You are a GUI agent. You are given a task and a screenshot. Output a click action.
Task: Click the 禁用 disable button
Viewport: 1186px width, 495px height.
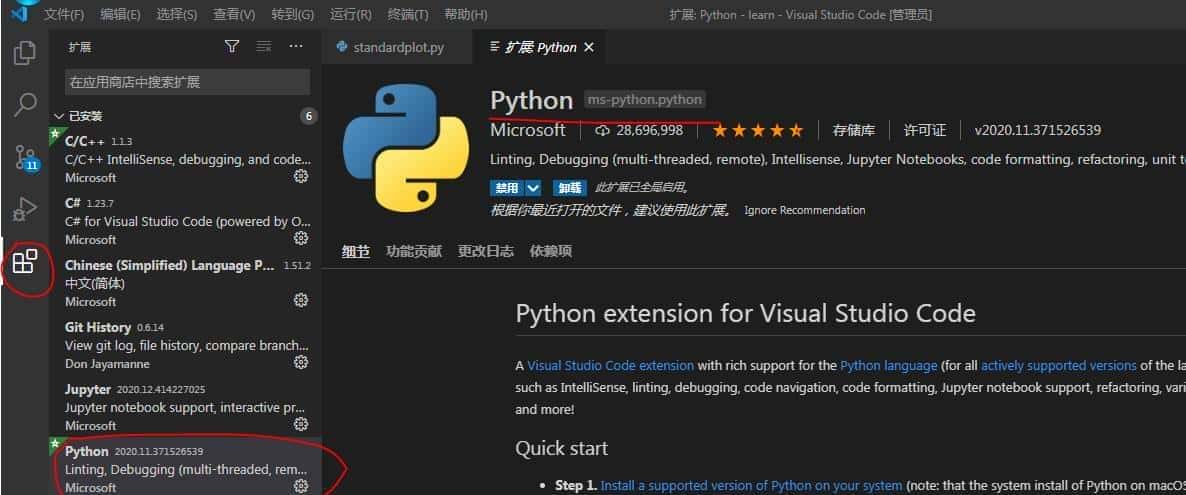coord(508,188)
